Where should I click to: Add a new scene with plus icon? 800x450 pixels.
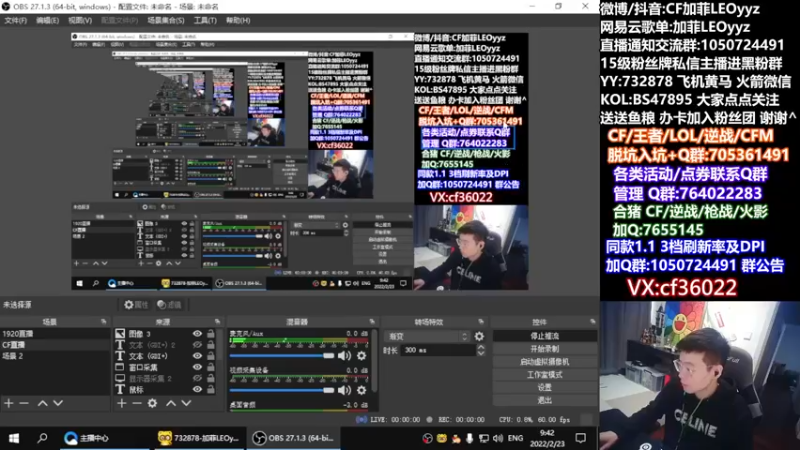(9, 403)
